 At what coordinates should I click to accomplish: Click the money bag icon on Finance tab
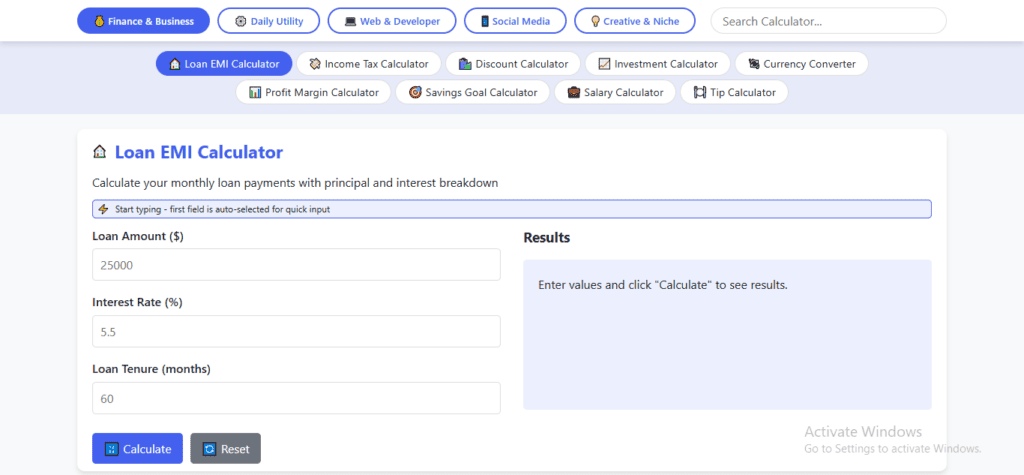[99, 22]
